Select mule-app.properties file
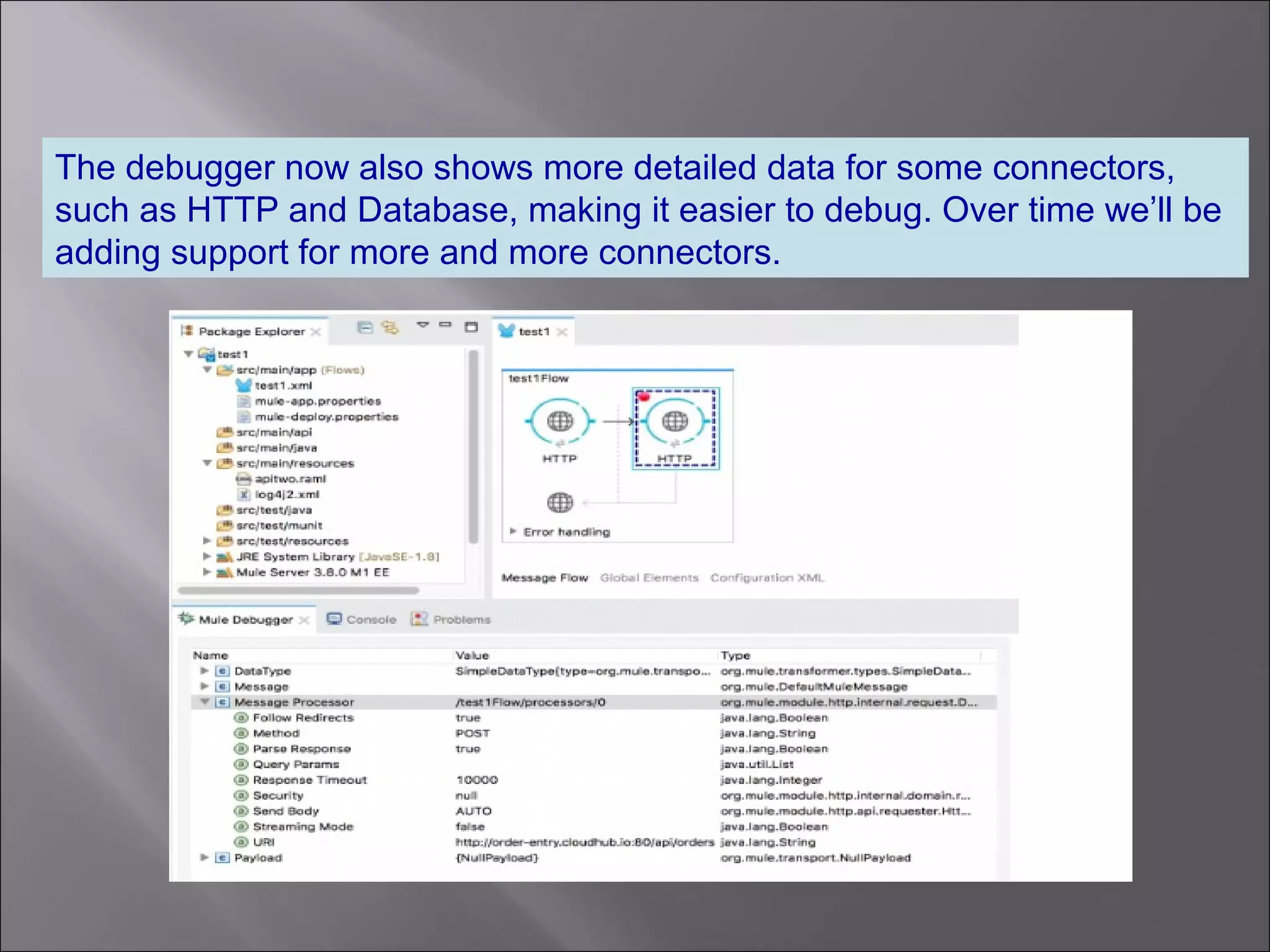The image size is (1270, 952). (309, 401)
